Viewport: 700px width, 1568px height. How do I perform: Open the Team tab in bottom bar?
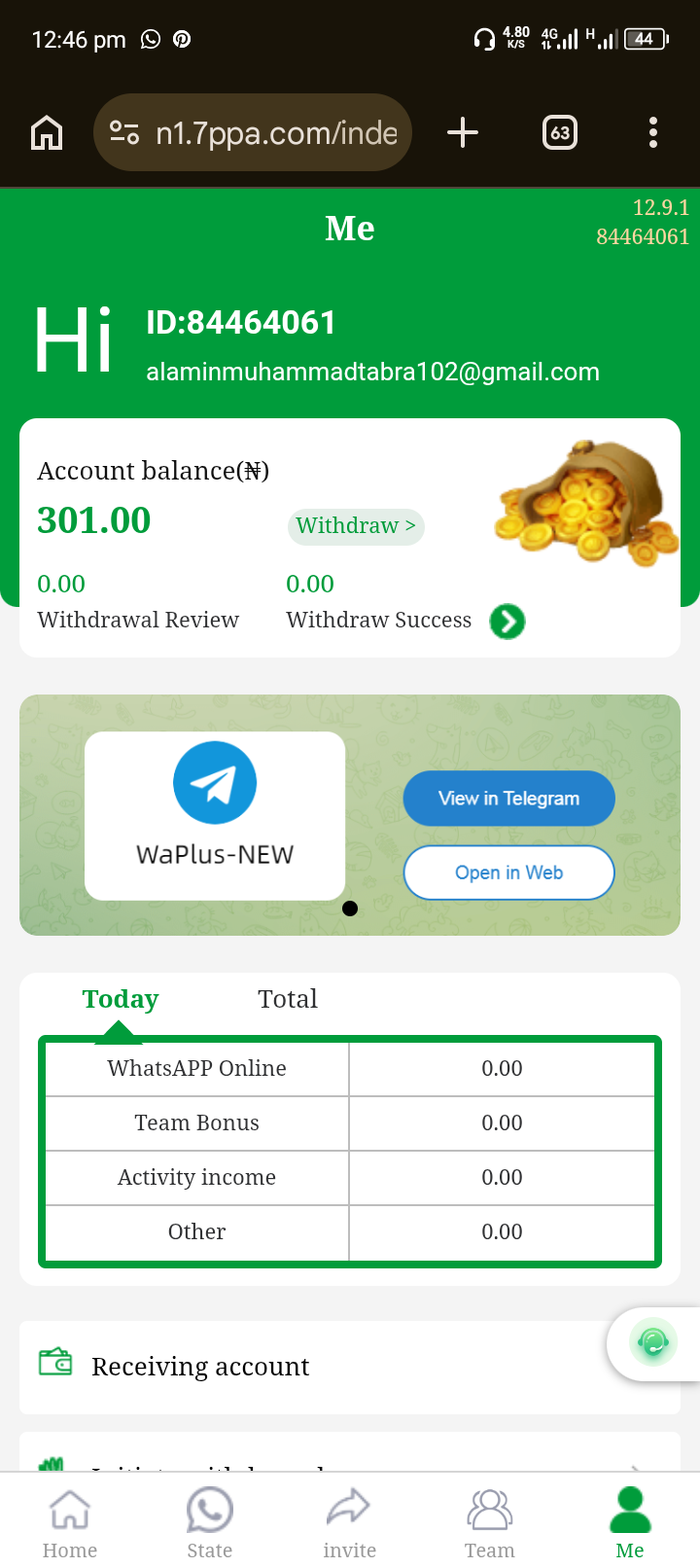coord(490,1524)
